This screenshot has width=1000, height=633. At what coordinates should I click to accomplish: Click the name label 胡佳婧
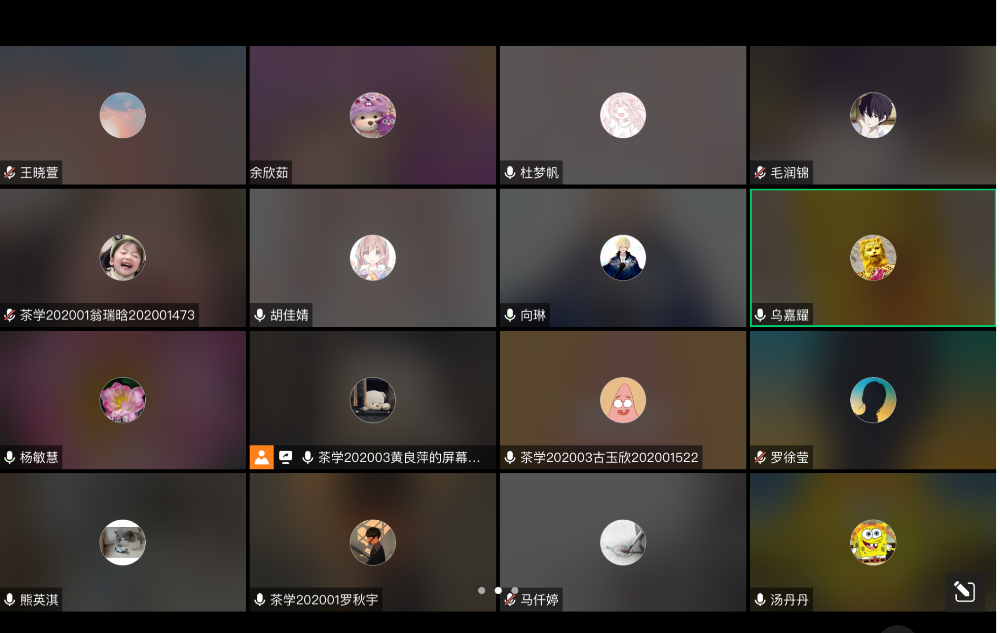click(289, 315)
